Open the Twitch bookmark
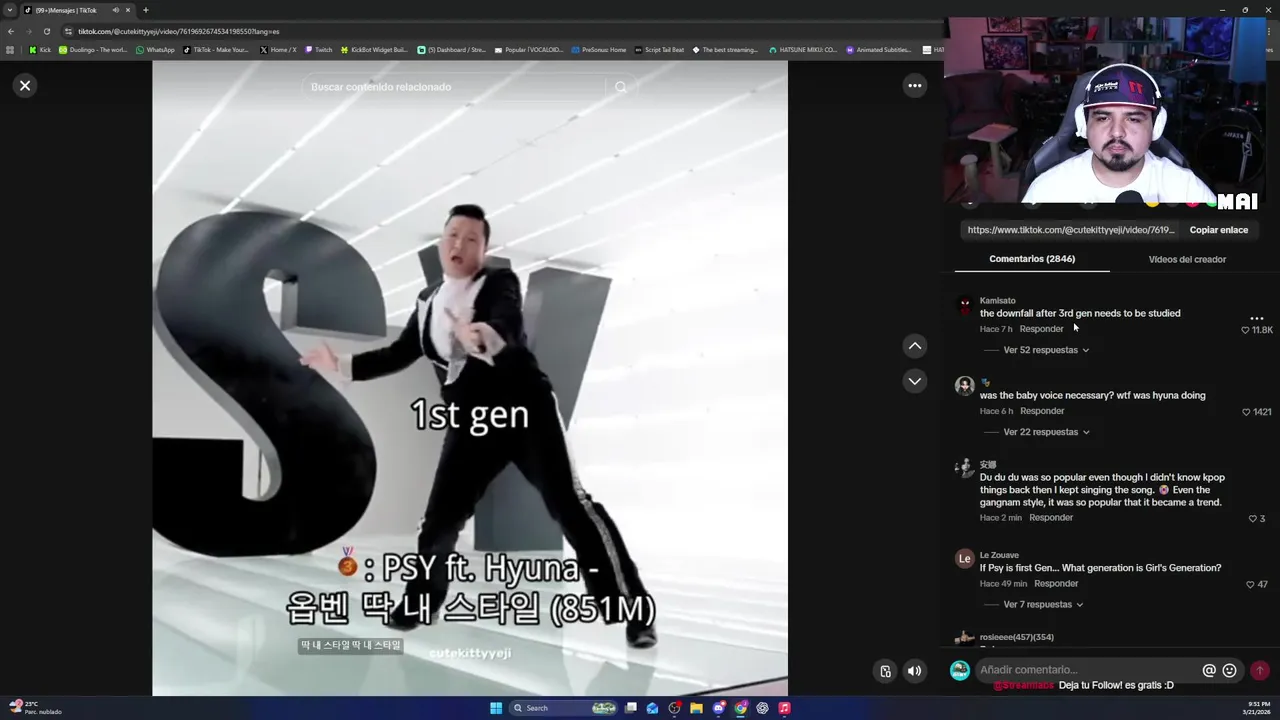Viewport: 1280px width, 720px height. pos(318,50)
